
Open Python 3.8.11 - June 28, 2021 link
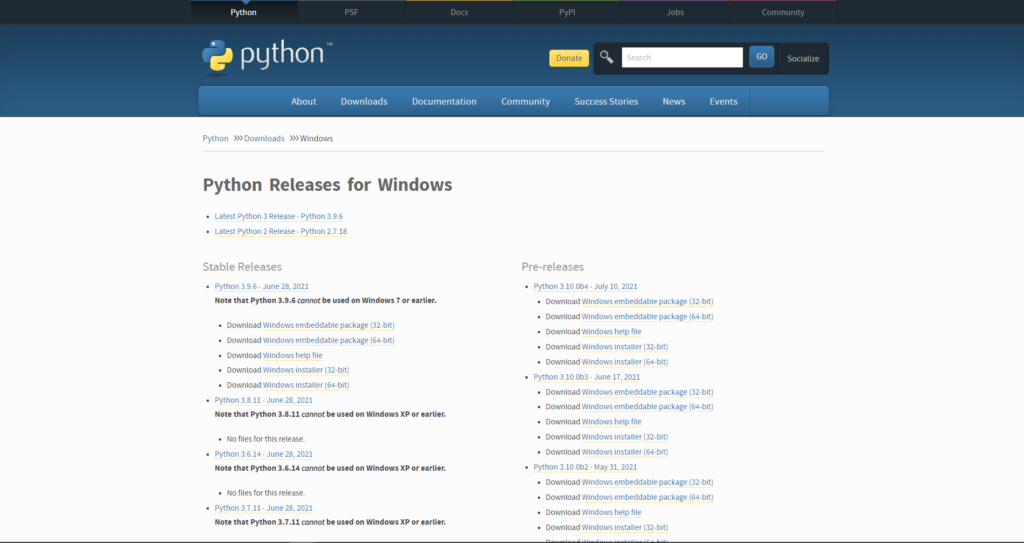264,400
